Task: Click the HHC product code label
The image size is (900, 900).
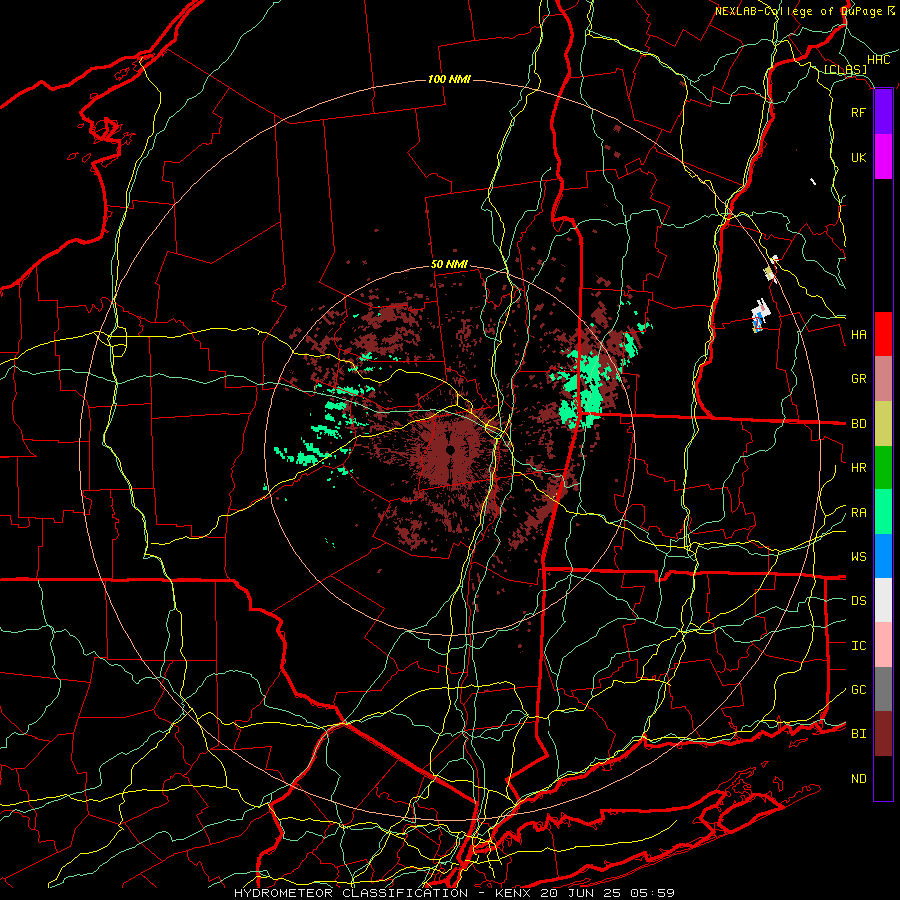Action: pos(878,60)
